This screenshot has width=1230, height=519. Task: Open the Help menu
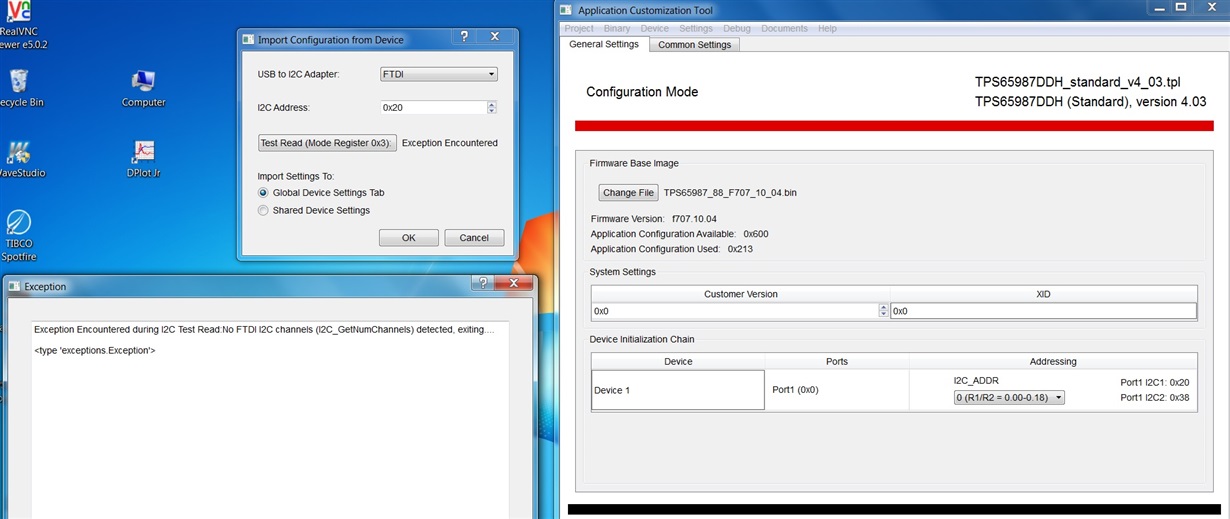click(x=827, y=28)
